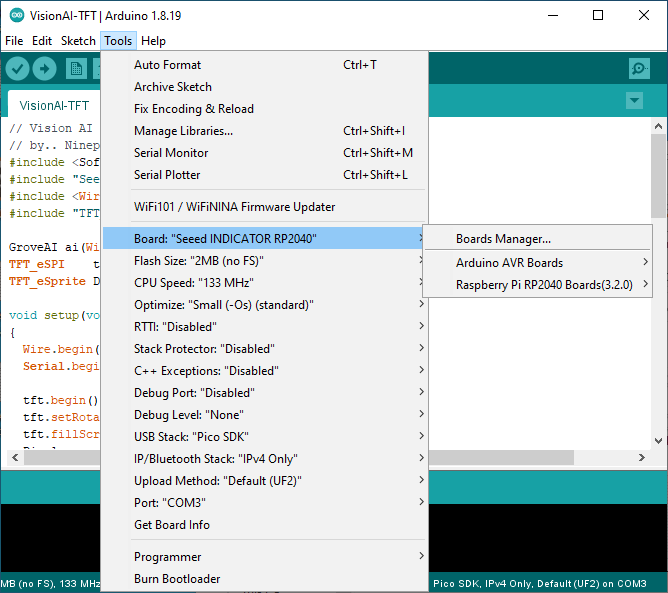Viewport: 668px width, 593px height.
Task: Minimize the Arduino window
Action: coord(553,15)
